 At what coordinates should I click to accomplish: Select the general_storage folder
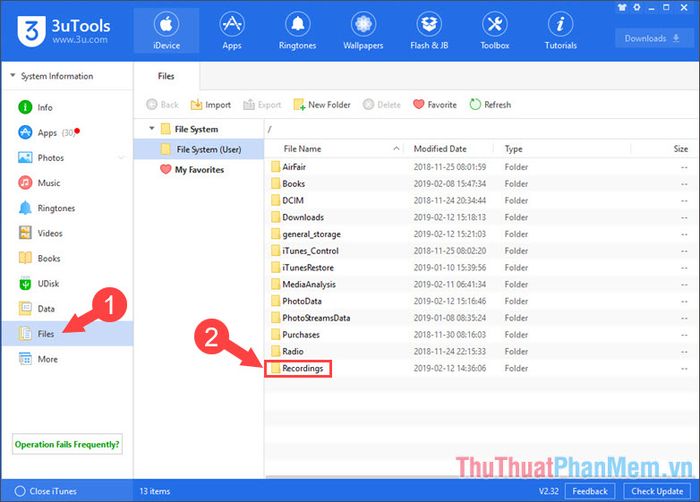pyautogui.click(x=480, y=234)
